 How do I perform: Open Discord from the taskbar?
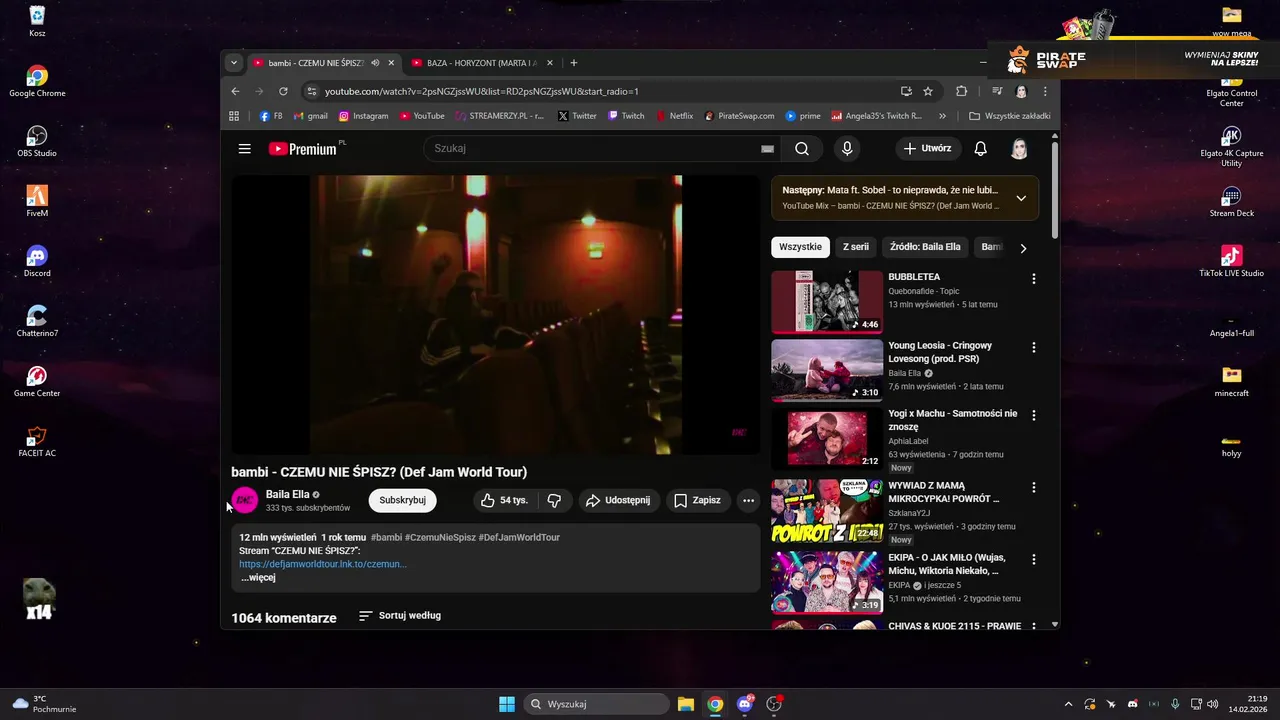coord(745,704)
